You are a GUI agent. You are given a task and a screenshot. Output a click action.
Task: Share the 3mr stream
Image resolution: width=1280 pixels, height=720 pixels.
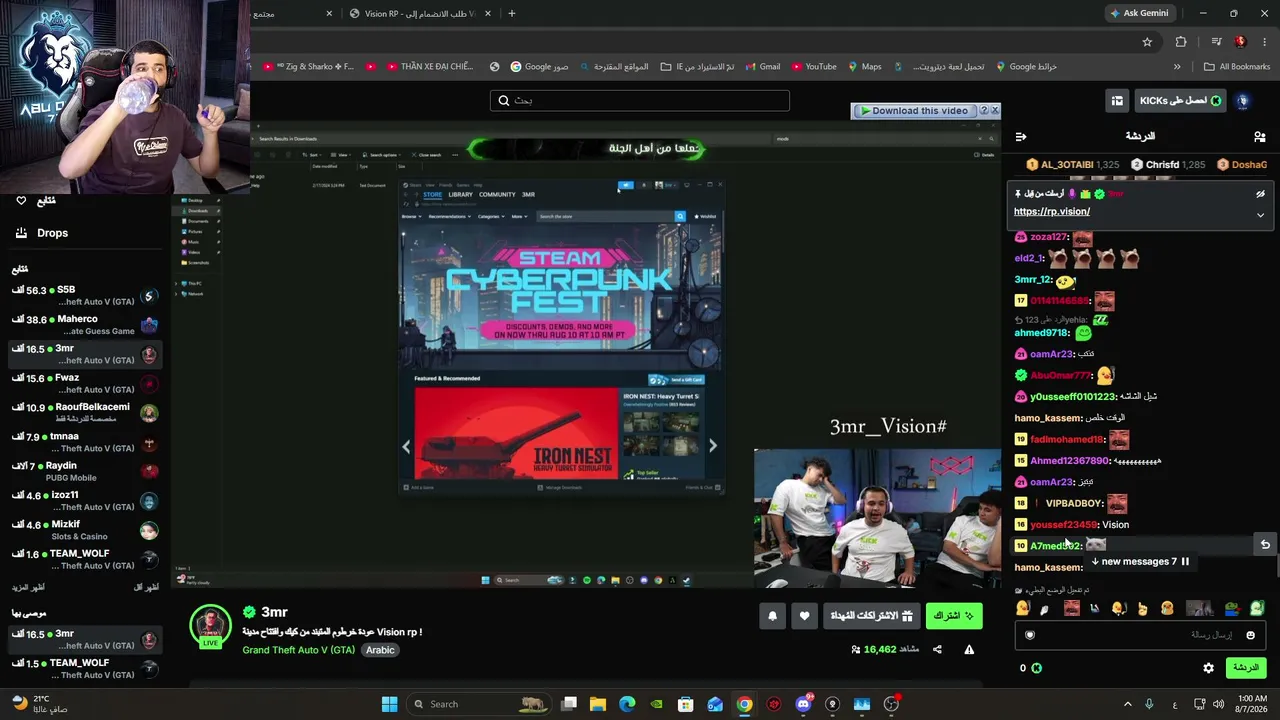point(937,650)
